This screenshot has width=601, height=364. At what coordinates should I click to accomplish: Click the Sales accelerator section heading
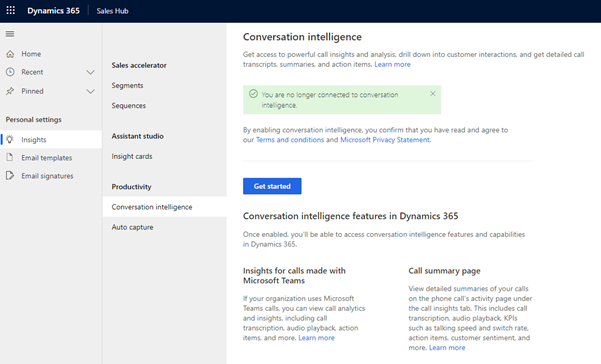pos(139,66)
